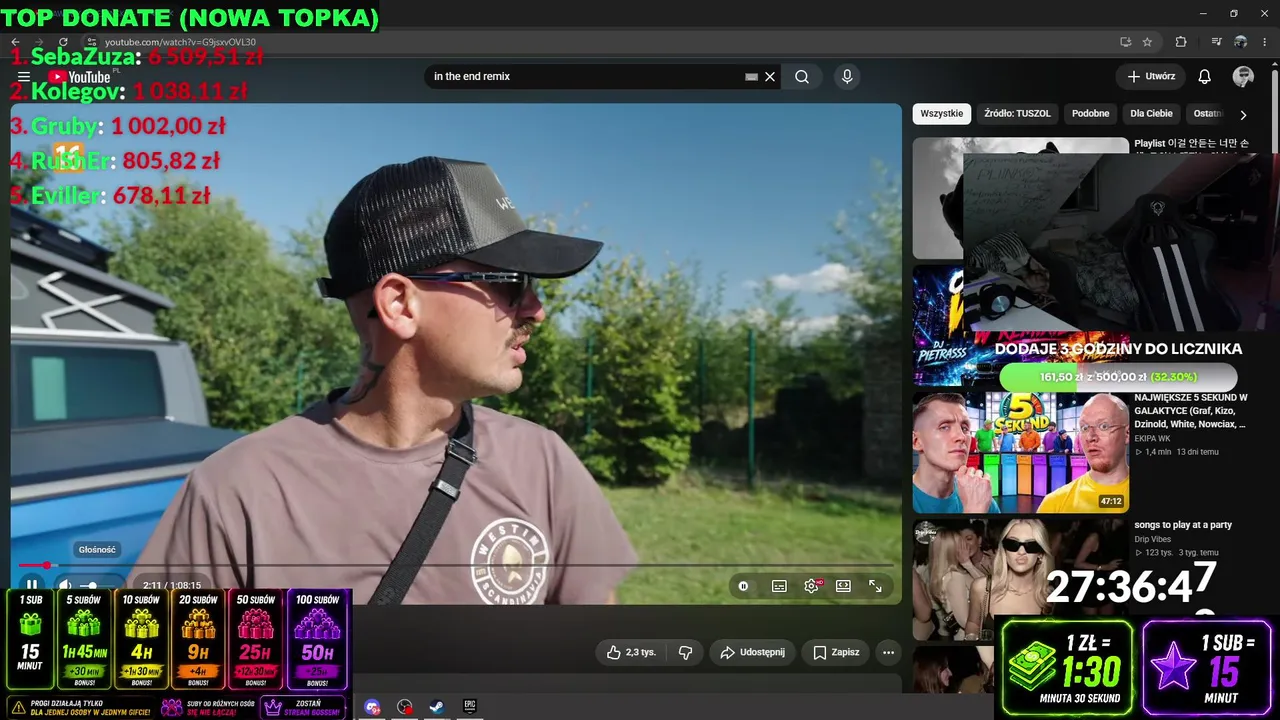Image resolution: width=1280 pixels, height=720 pixels.
Task: Go to YouTube home via logo
Action: 79,77
